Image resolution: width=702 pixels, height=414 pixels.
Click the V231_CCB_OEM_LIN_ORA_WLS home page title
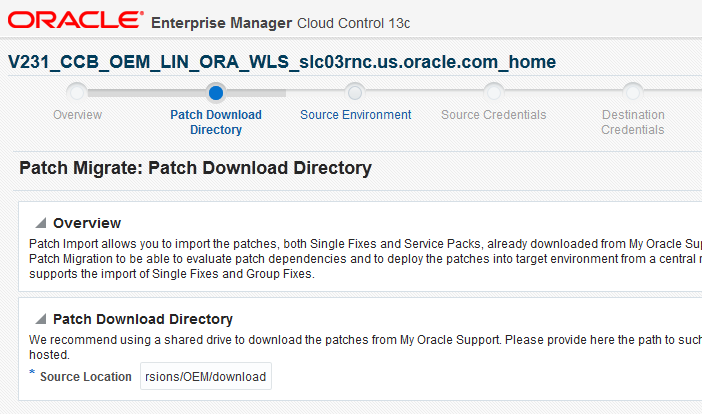click(282, 62)
